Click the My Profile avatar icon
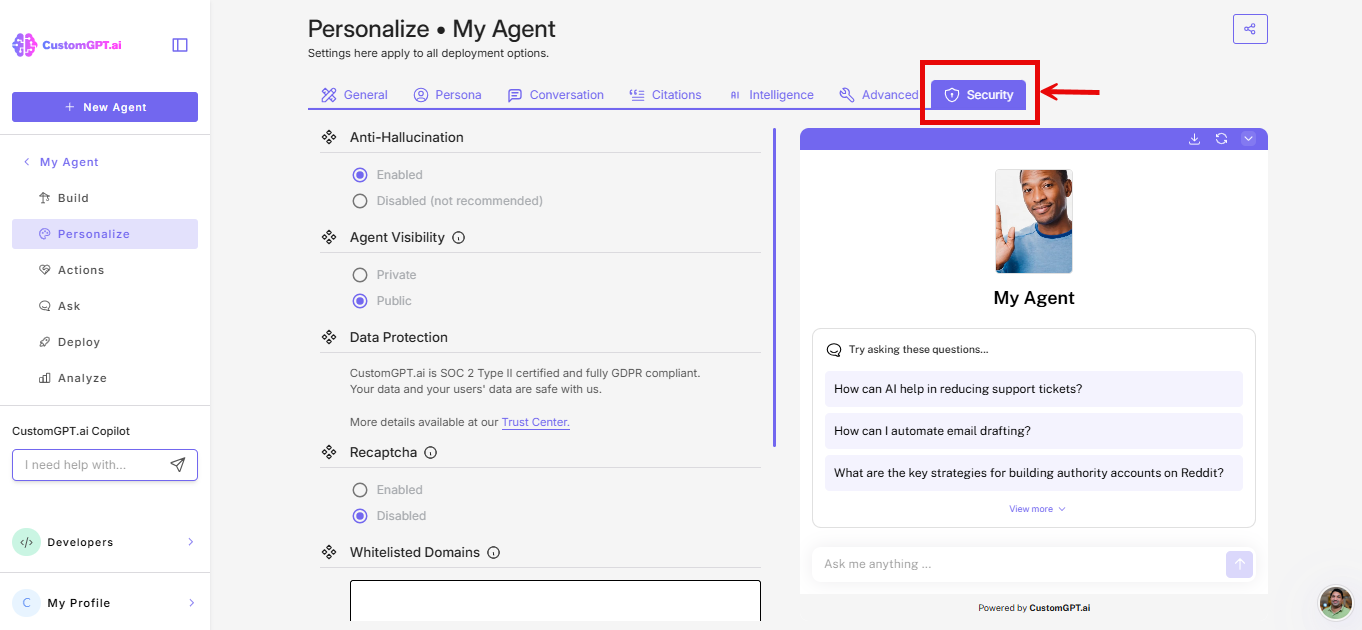Screen dimensions: 1362x630 (26, 603)
